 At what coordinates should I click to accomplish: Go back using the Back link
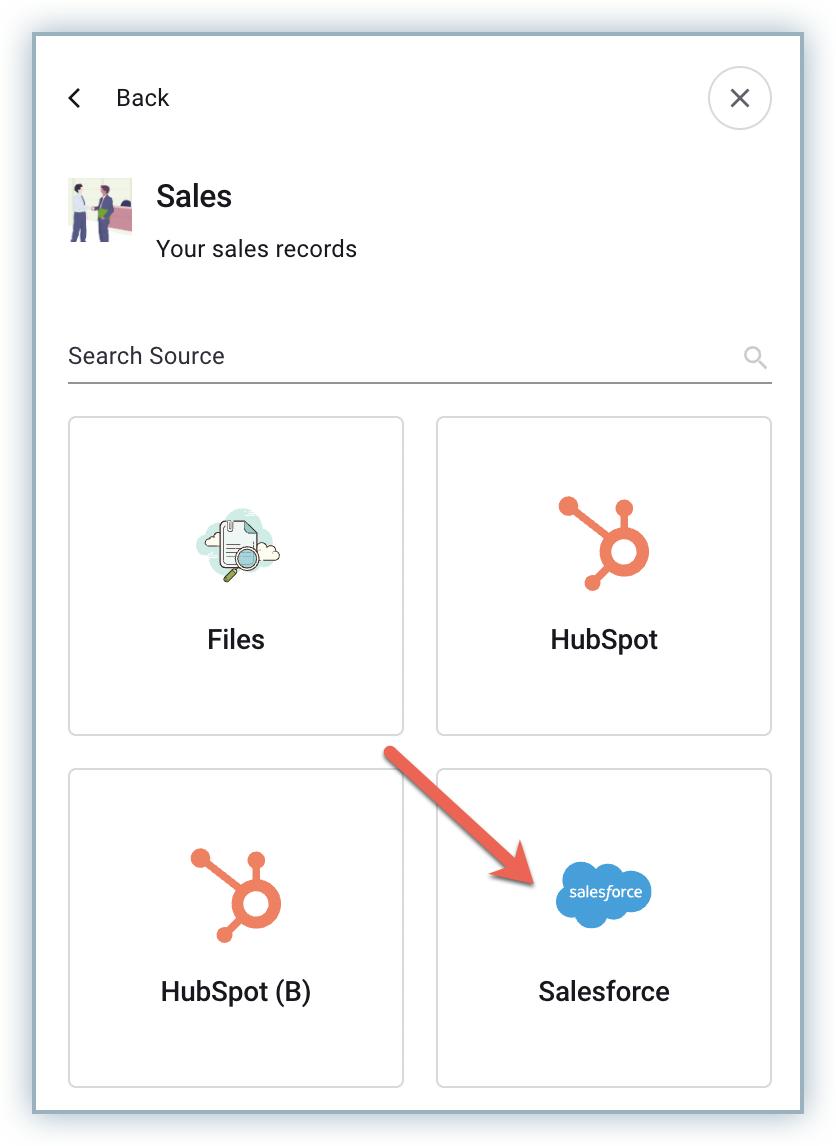142,98
